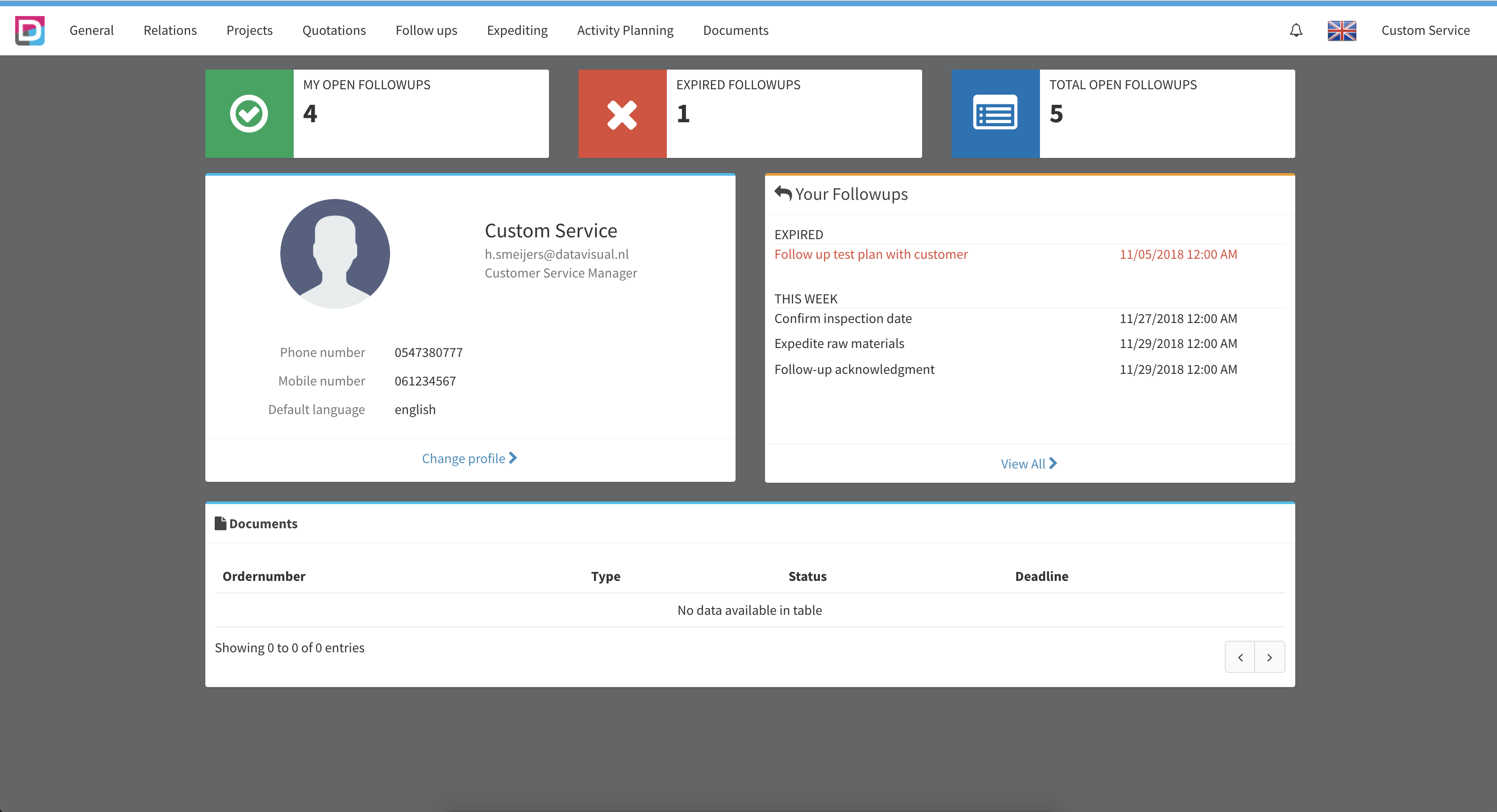Open 'Follow-up acknowledgment' followup
This screenshot has width=1497, height=812.
pos(854,369)
